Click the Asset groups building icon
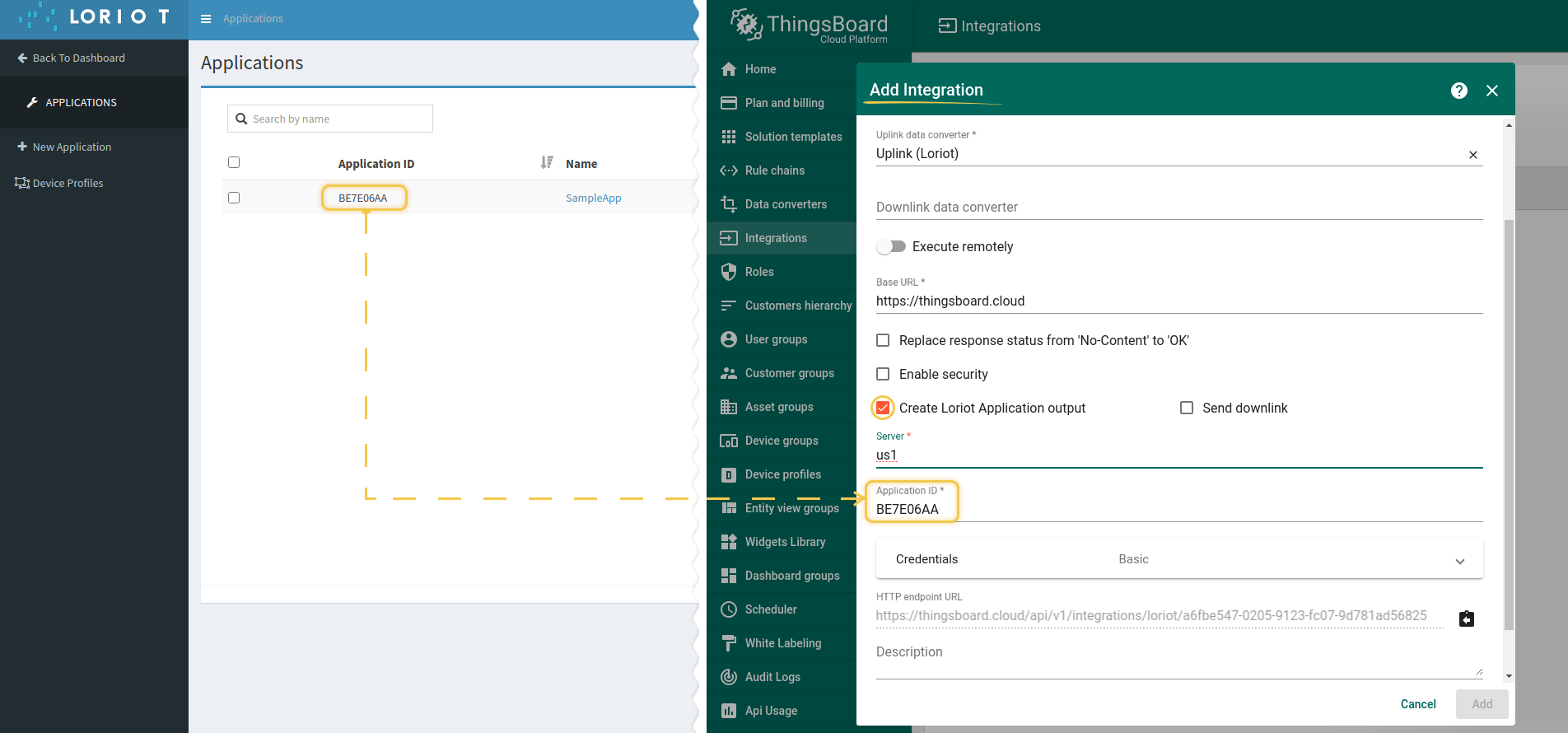 tap(729, 407)
